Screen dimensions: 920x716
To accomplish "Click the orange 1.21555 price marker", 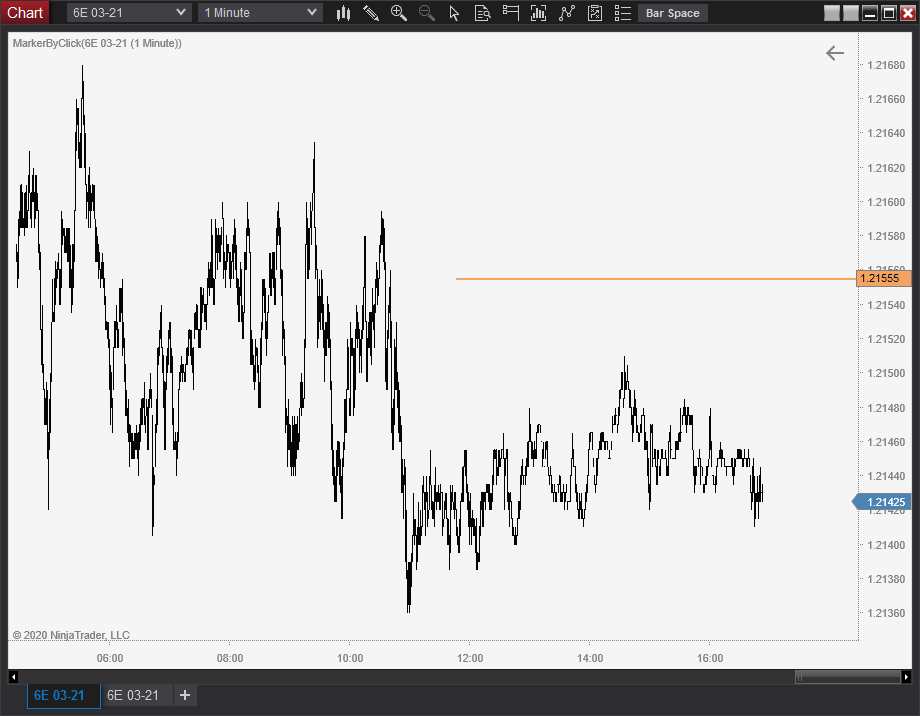I will pyautogui.click(x=882, y=278).
